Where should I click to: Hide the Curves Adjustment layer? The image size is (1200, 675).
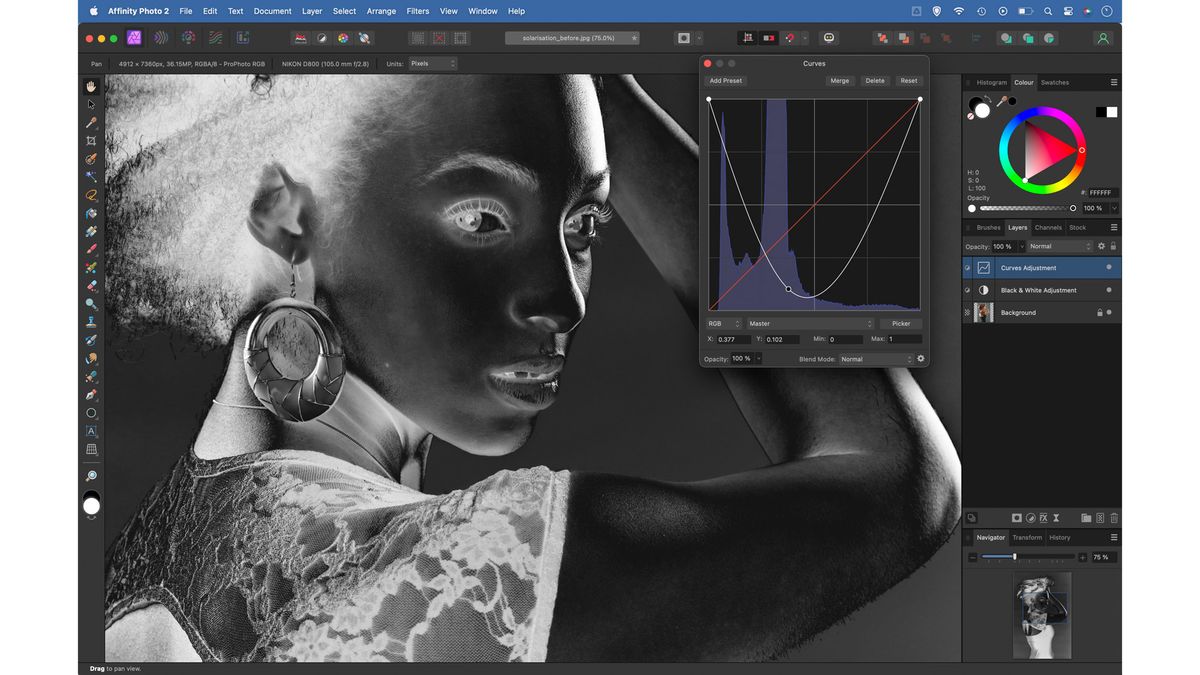(x=968, y=267)
